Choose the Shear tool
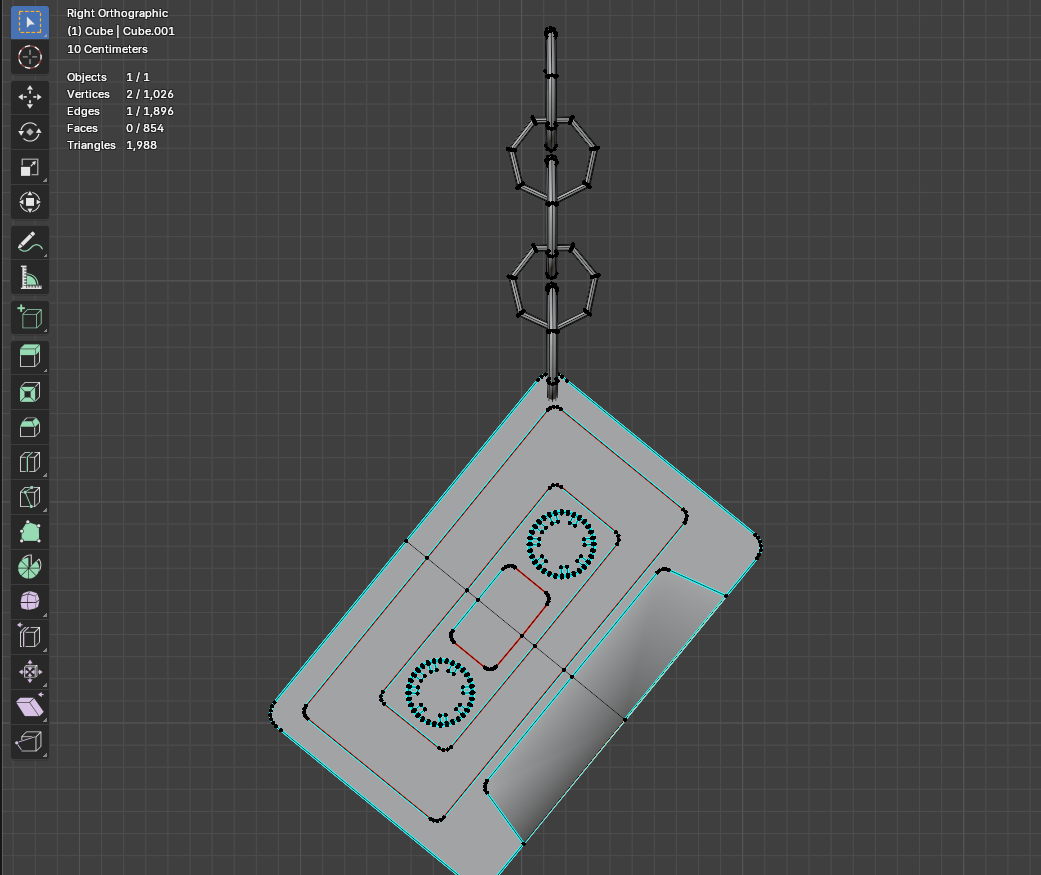1041x875 pixels. [30, 706]
